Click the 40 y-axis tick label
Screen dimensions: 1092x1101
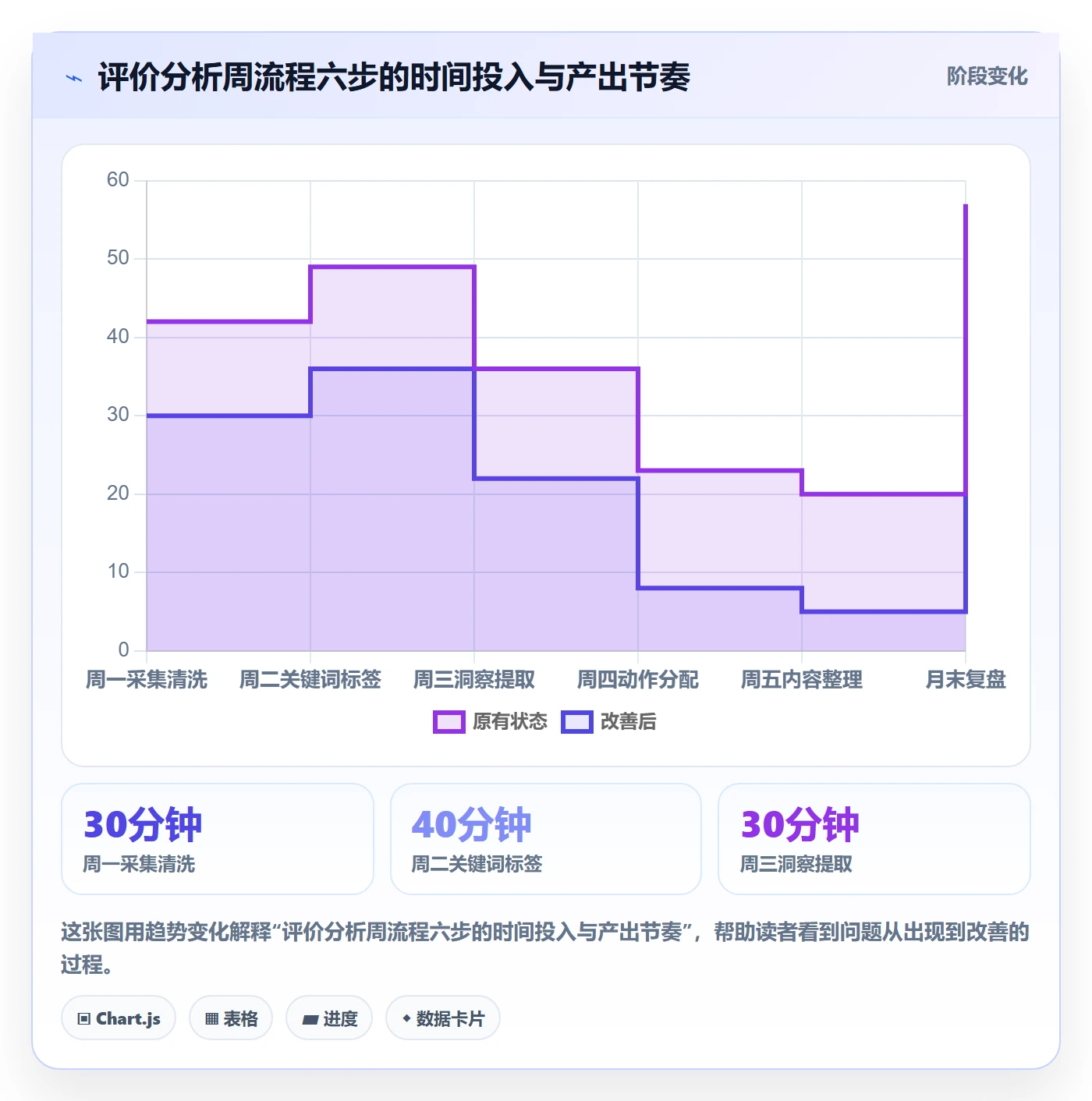[118, 337]
